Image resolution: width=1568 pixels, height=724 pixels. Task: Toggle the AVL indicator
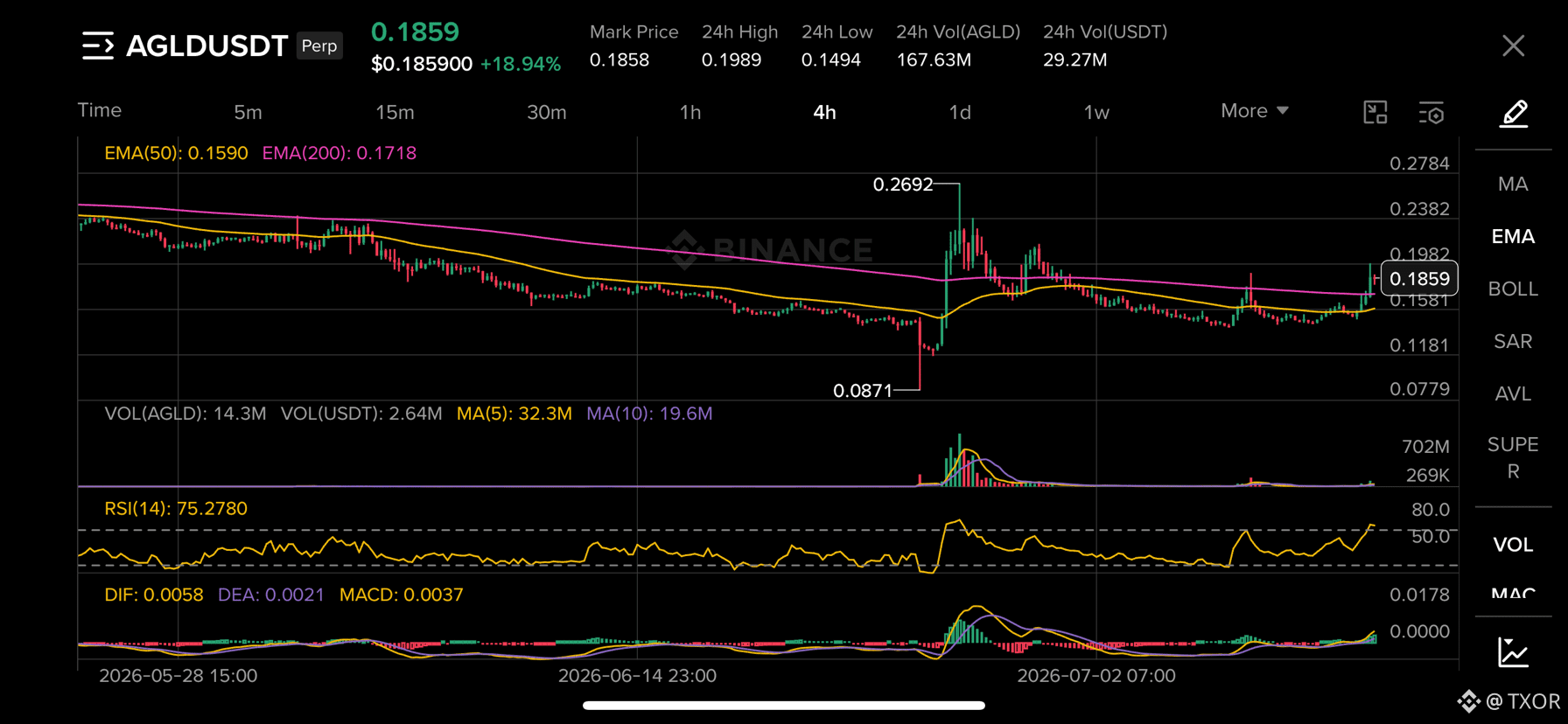[1513, 393]
